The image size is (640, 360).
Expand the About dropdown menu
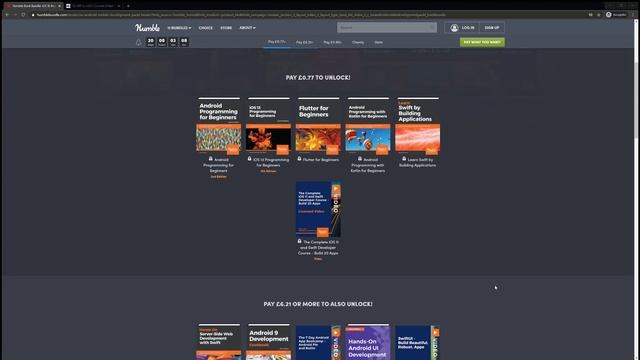click(247, 28)
